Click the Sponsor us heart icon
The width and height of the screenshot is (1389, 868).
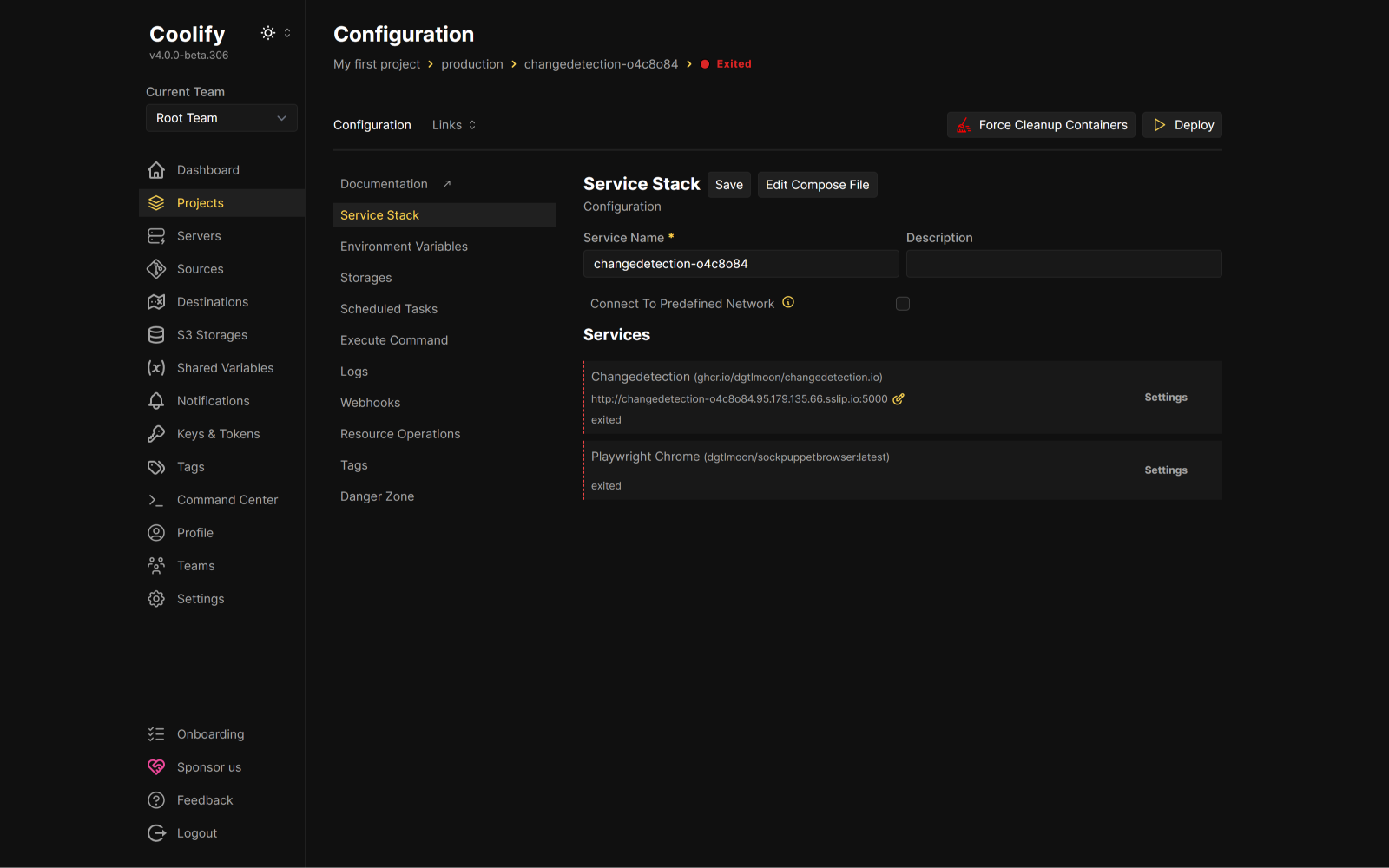(156, 767)
